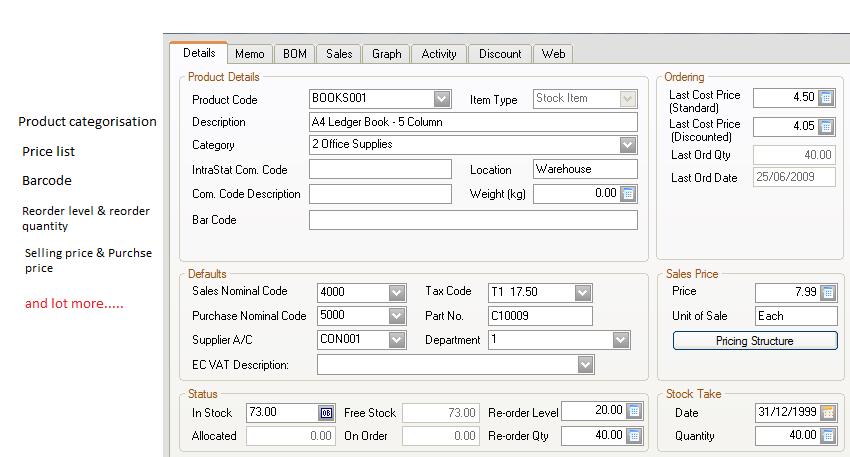Click the 'Barcode' caption text
The height and width of the screenshot is (457, 850).
point(47,181)
